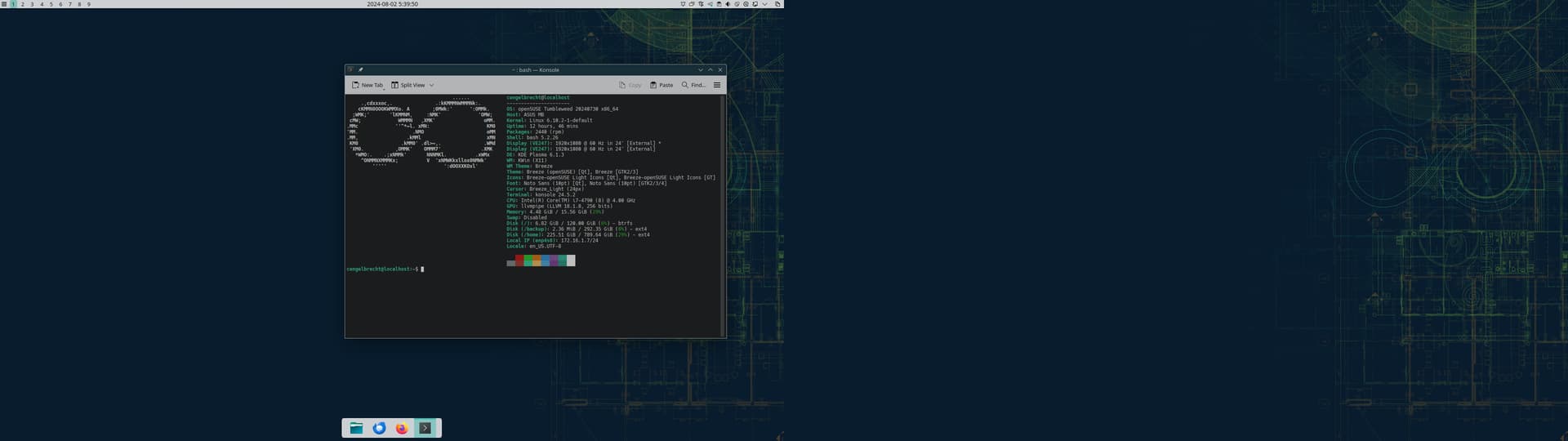Viewport: 1568px width, 441px height.
Task: Switch to virtual desktop 2
Action: coord(22,4)
